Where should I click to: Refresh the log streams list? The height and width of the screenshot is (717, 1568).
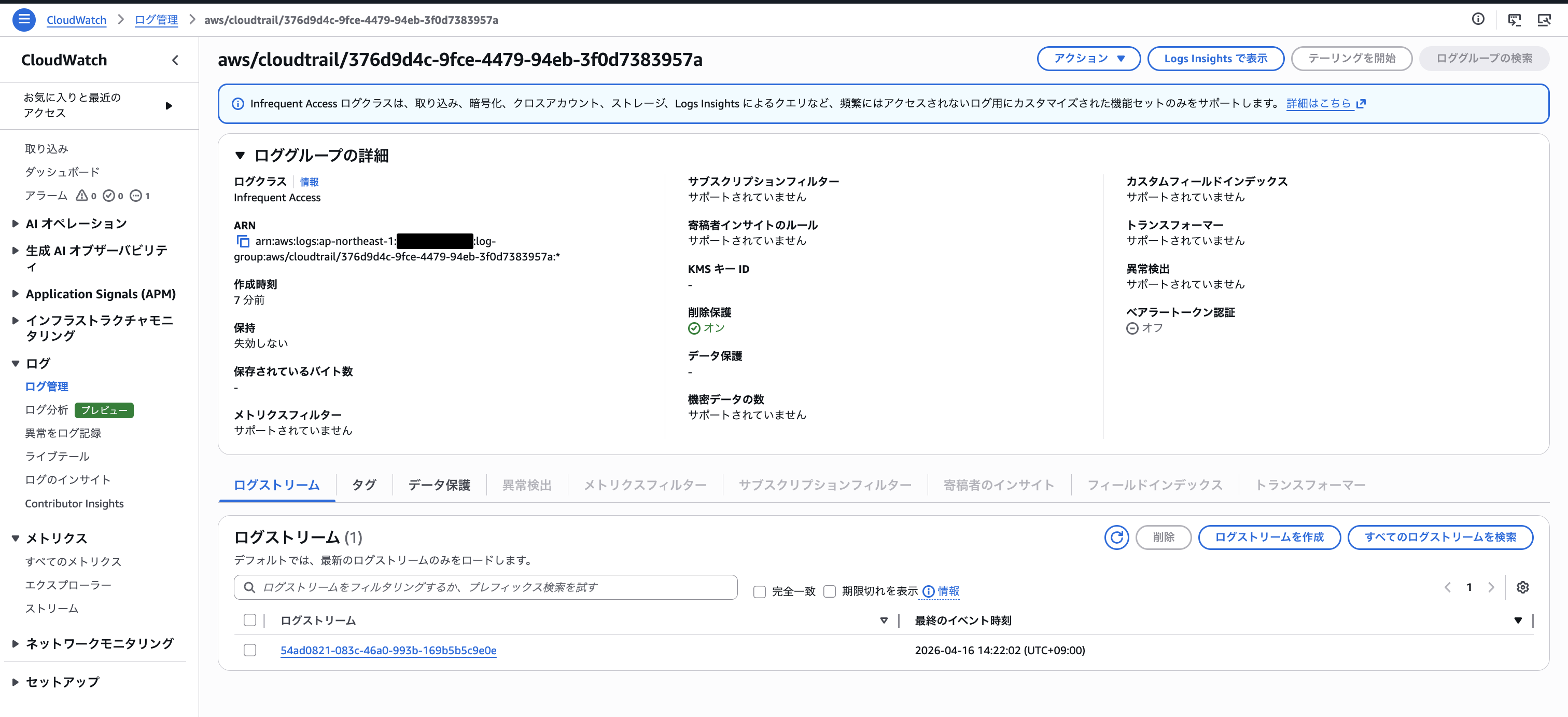pyautogui.click(x=1116, y=537)
